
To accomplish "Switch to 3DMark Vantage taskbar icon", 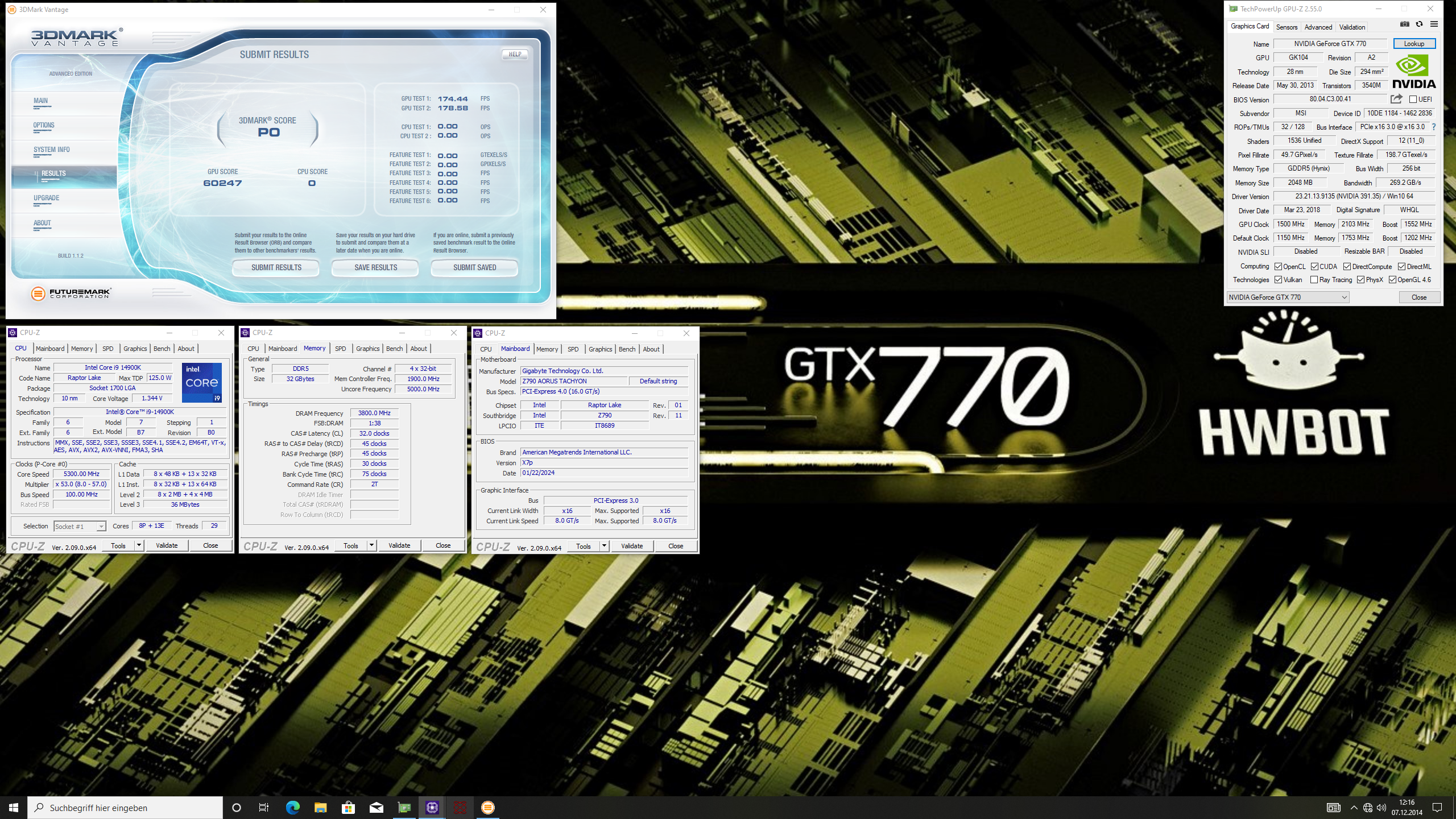I will point(487,808).
